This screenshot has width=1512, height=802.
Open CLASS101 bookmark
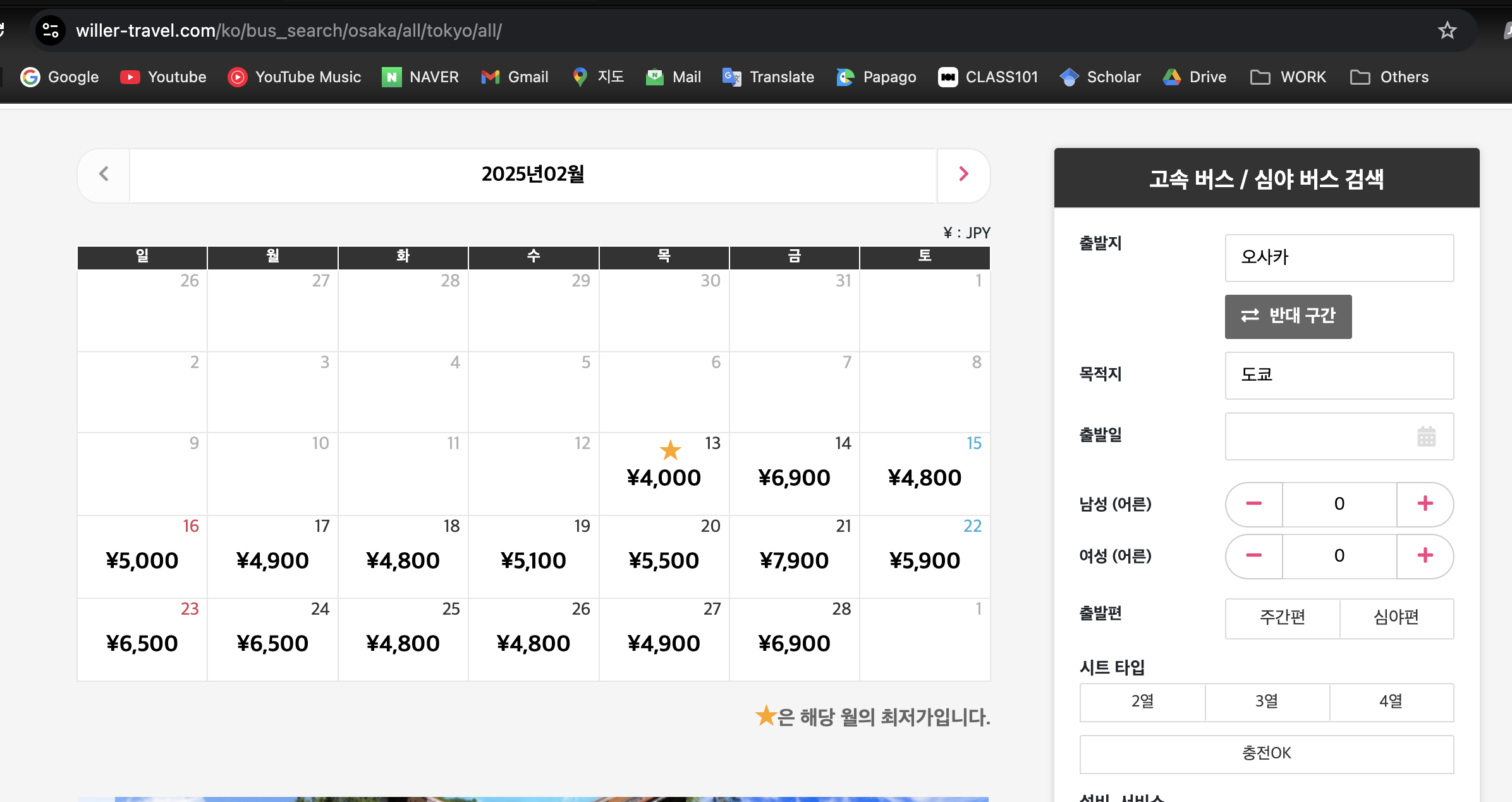point(988,77)
